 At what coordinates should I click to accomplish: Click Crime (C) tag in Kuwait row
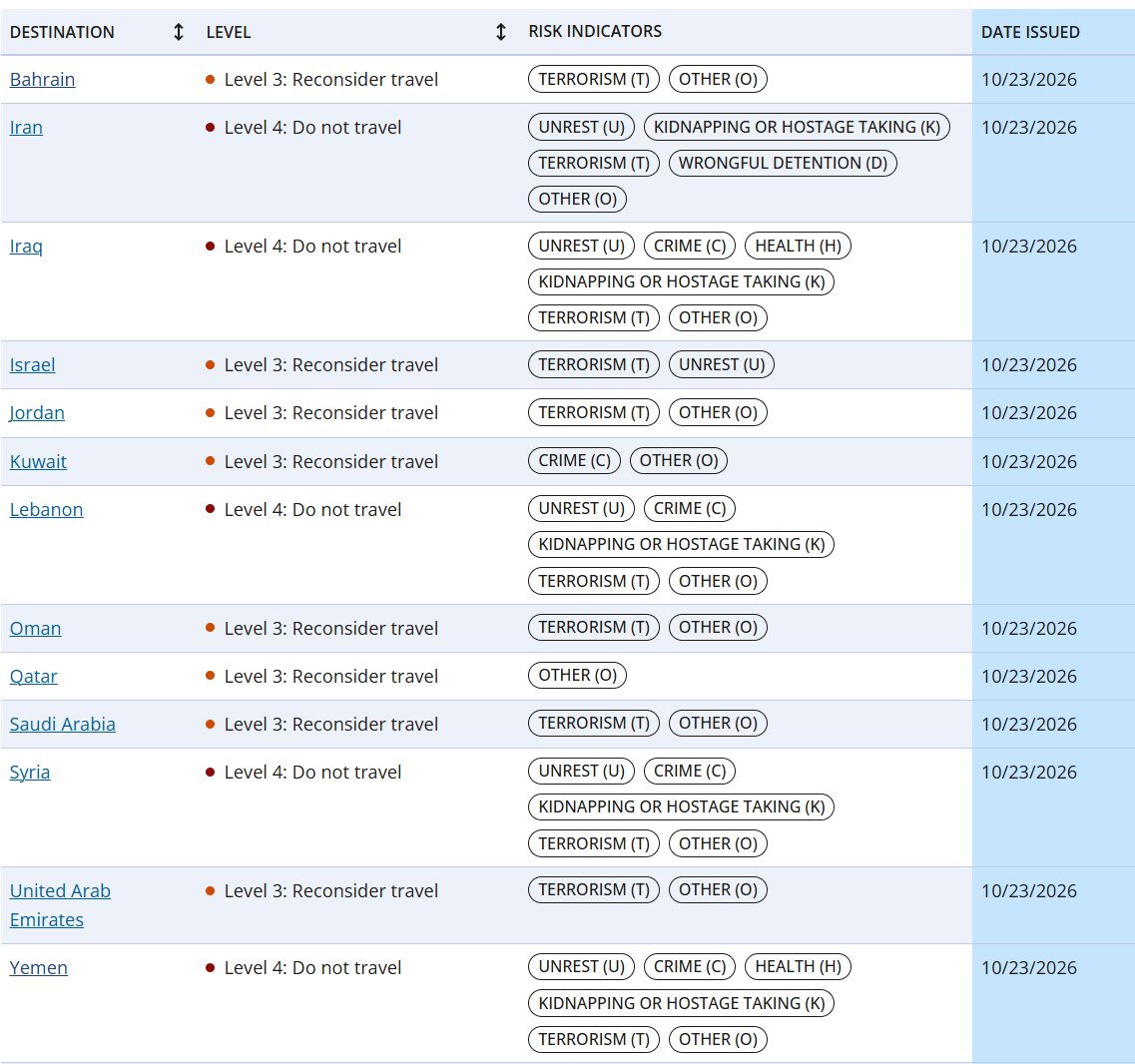[575, 460]
